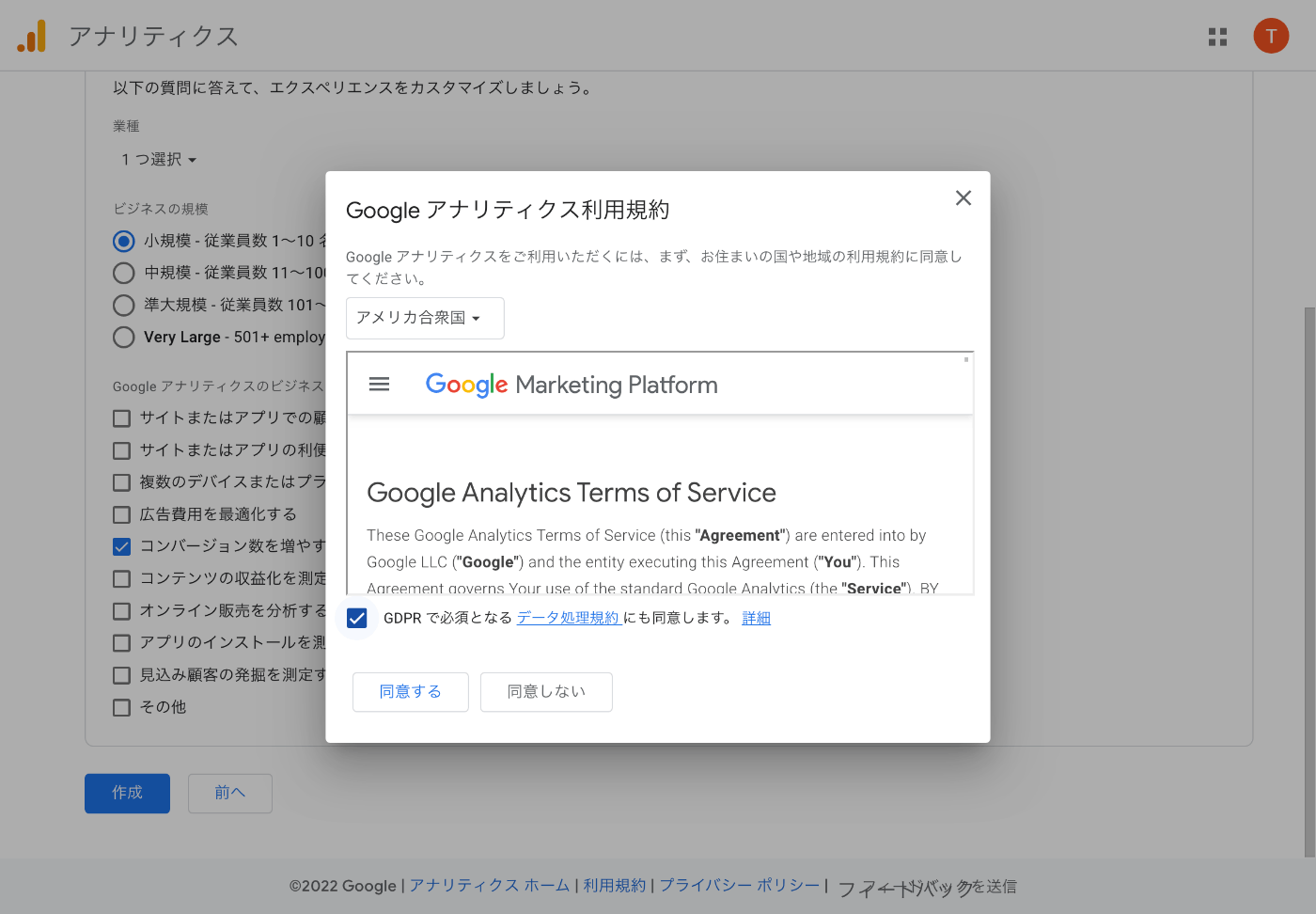The width and height of the screenshot is (1316, 914).
Task: Open the 詳細 link
Action: click(756, 618)
